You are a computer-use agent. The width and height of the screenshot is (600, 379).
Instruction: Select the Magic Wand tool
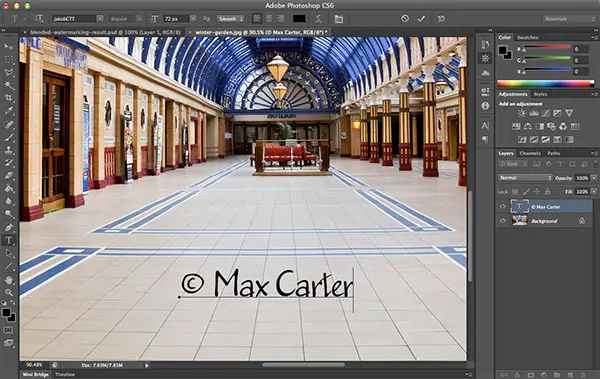(8, 85)
